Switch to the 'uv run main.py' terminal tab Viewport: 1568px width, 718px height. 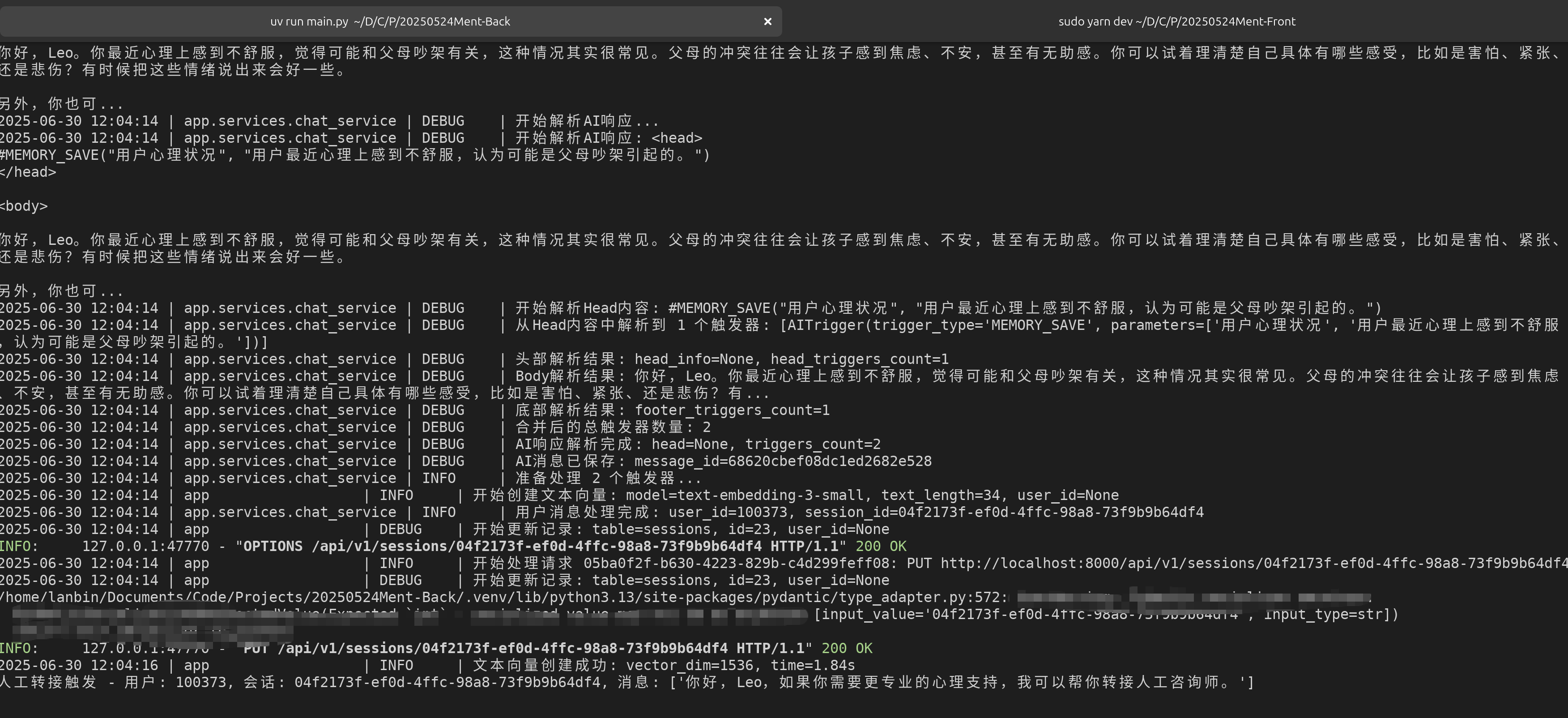[390, 21]
